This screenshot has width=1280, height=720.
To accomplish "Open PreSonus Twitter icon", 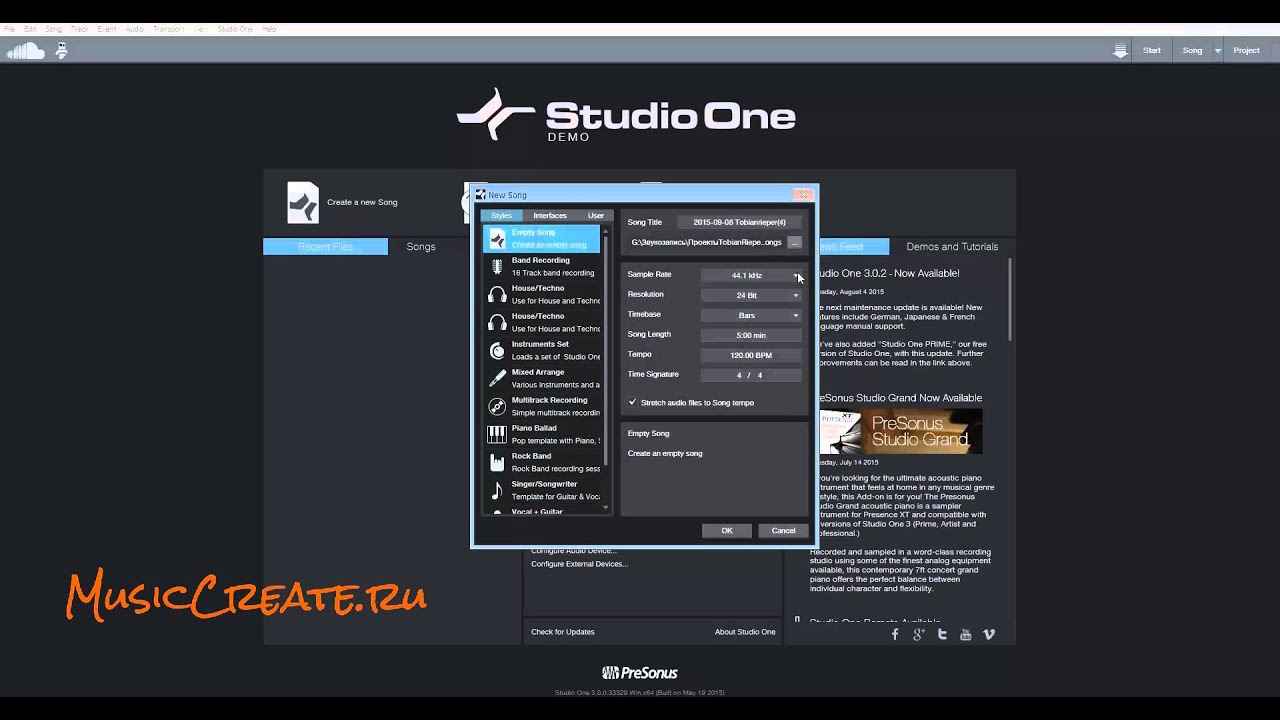I will click(942, 634).
